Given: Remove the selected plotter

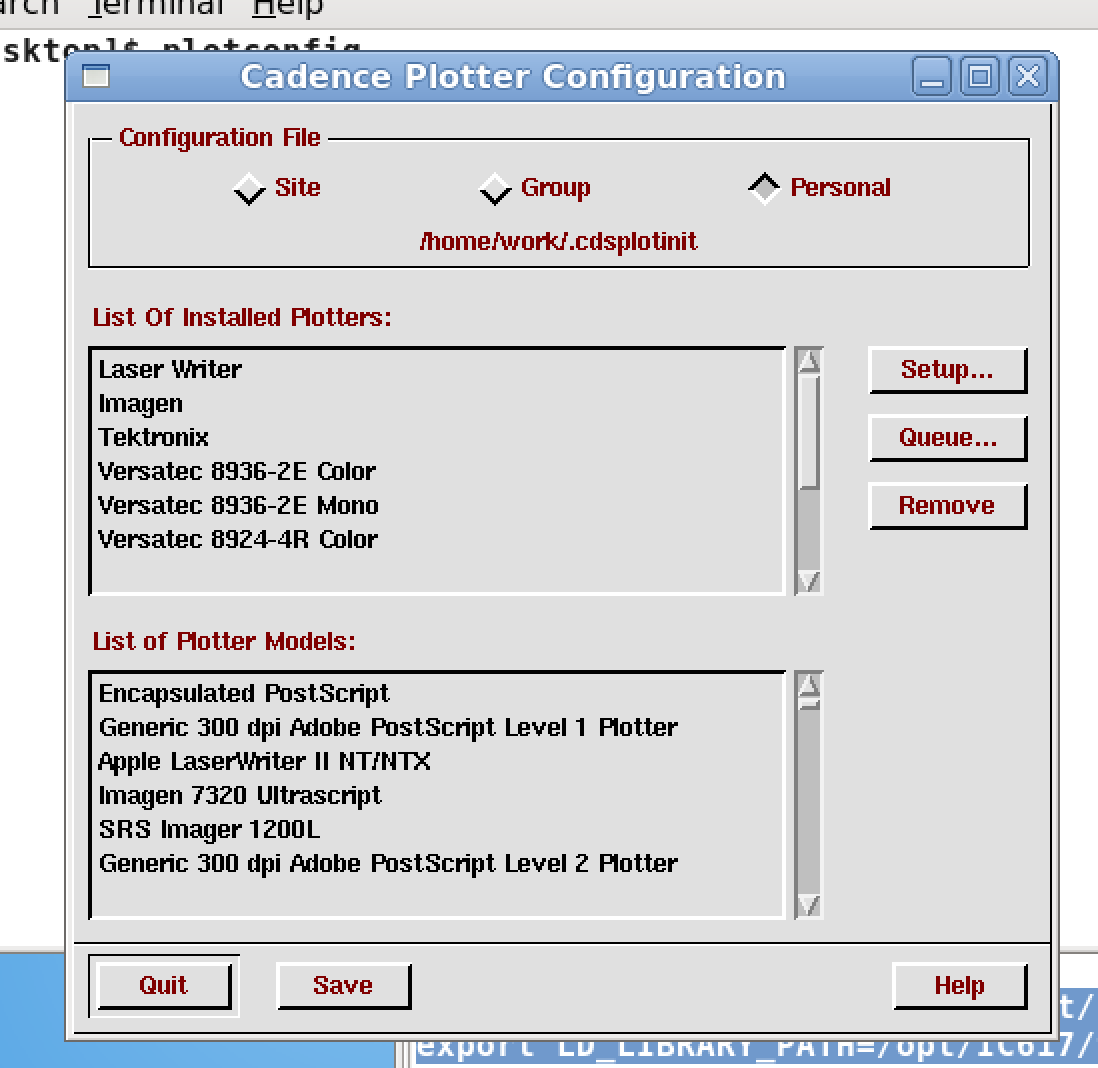Looking at the screenshot, I should pyautogui.click(x=947, y=506).
